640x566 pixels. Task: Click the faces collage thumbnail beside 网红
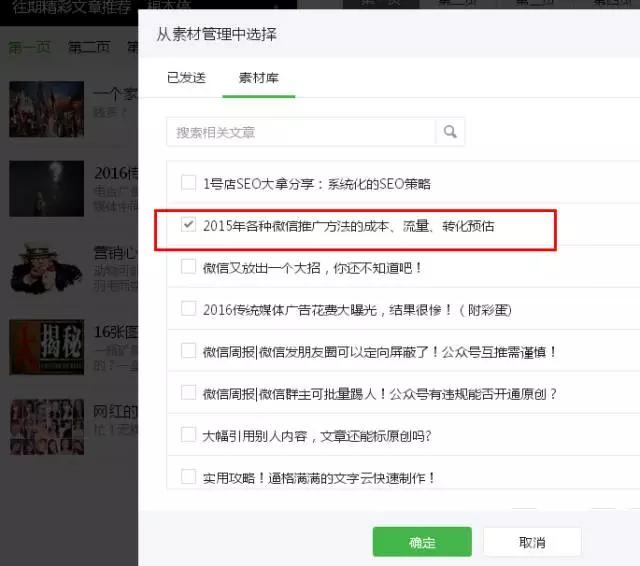(47, 427)
